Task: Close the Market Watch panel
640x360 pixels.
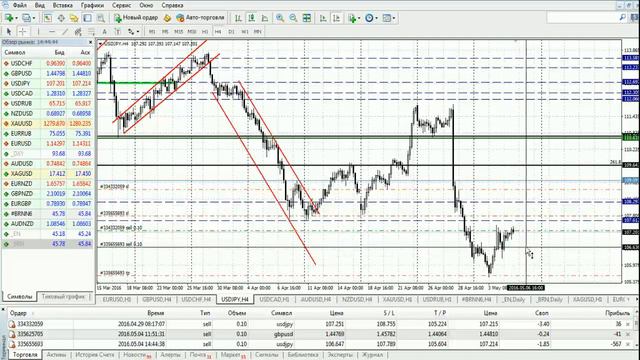Action: point(90,42)
